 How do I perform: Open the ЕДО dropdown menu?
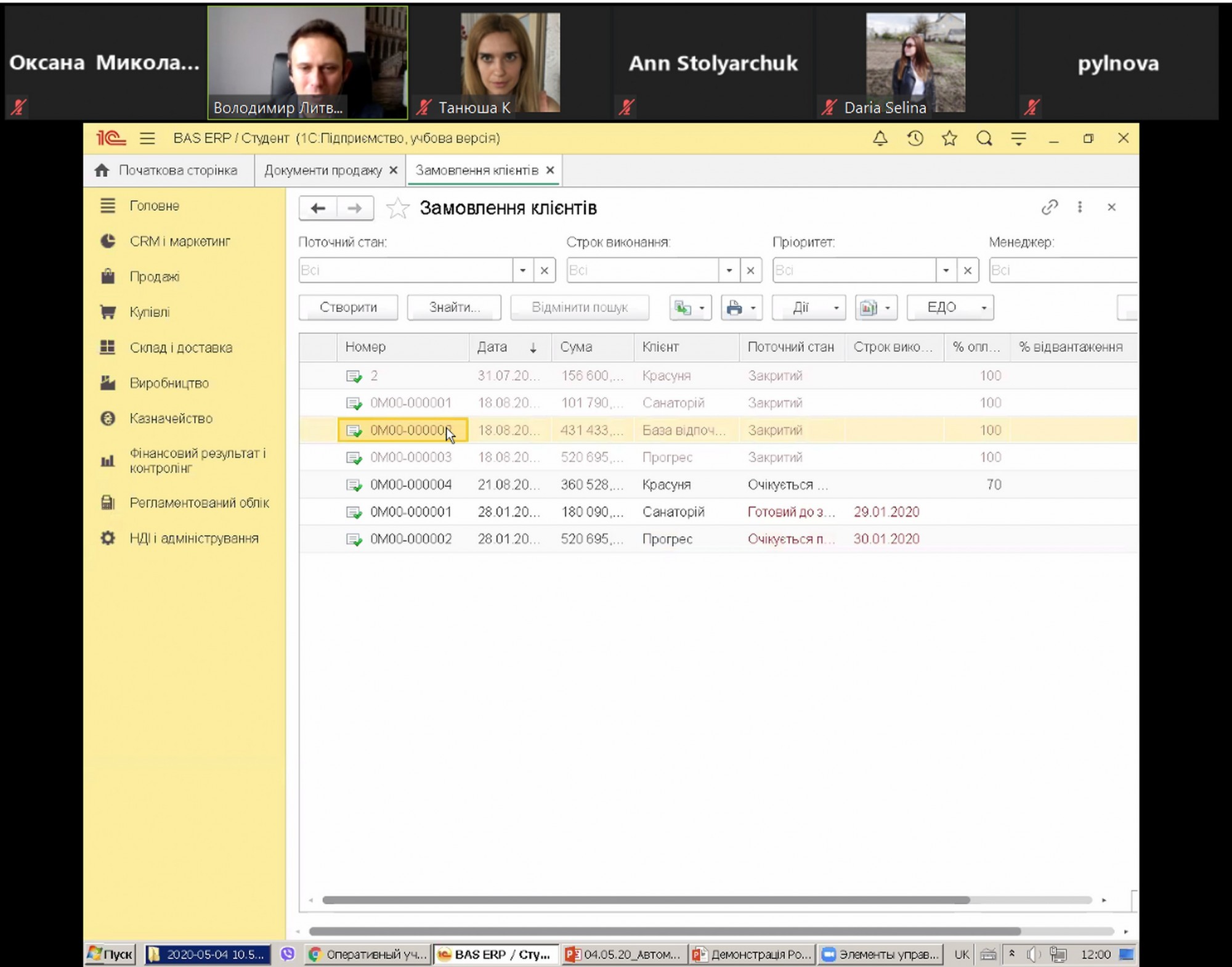pyautogui.click(x=950, y=307)
